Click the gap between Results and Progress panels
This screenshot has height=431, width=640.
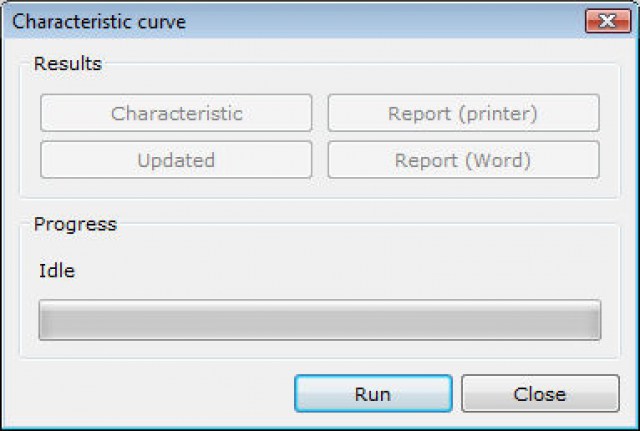click(319, 205)
